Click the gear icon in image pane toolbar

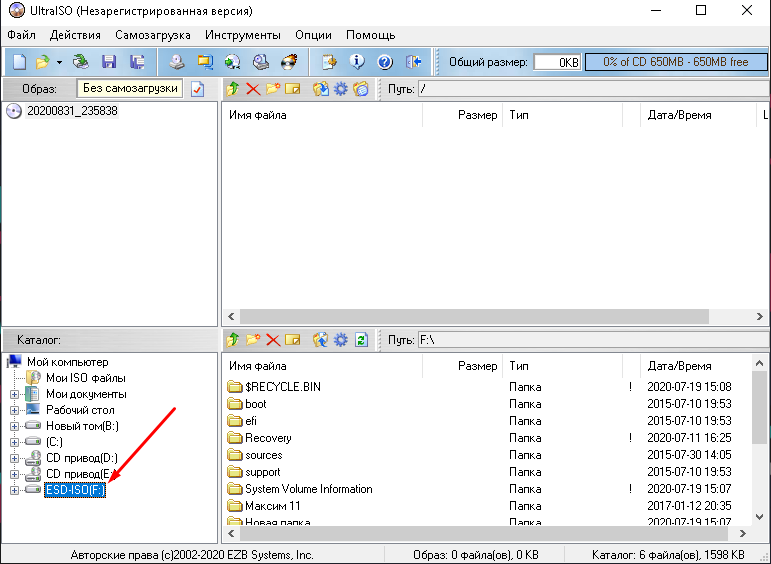point(341,89)
